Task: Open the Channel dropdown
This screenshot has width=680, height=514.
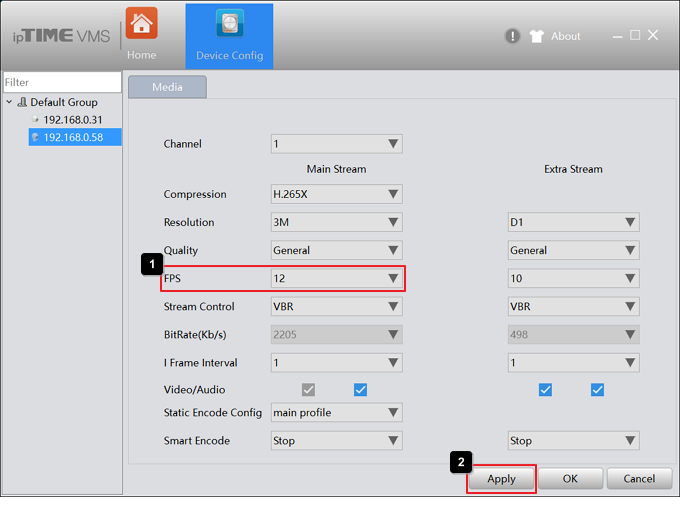Action: [x=337, y=144]
